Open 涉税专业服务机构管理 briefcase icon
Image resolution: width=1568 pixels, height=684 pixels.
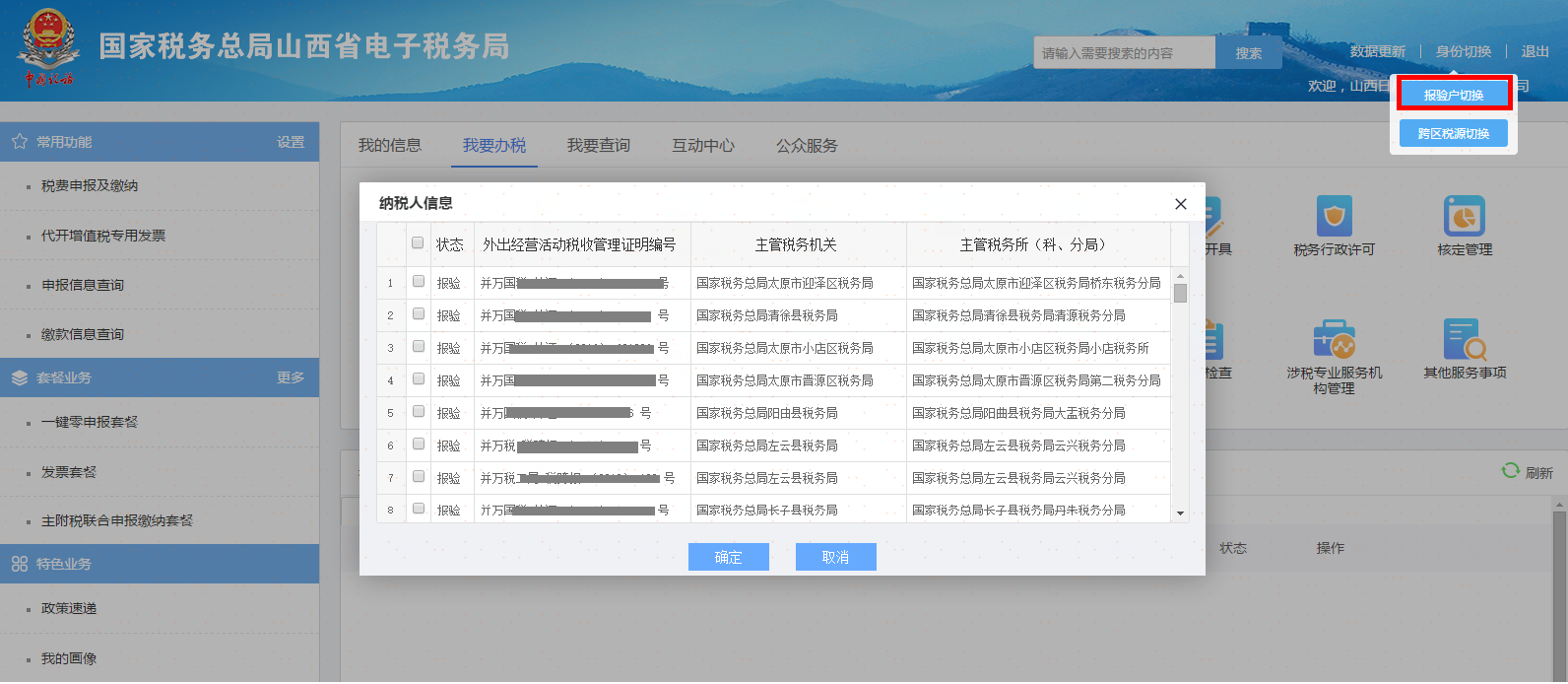[1334, 339]
